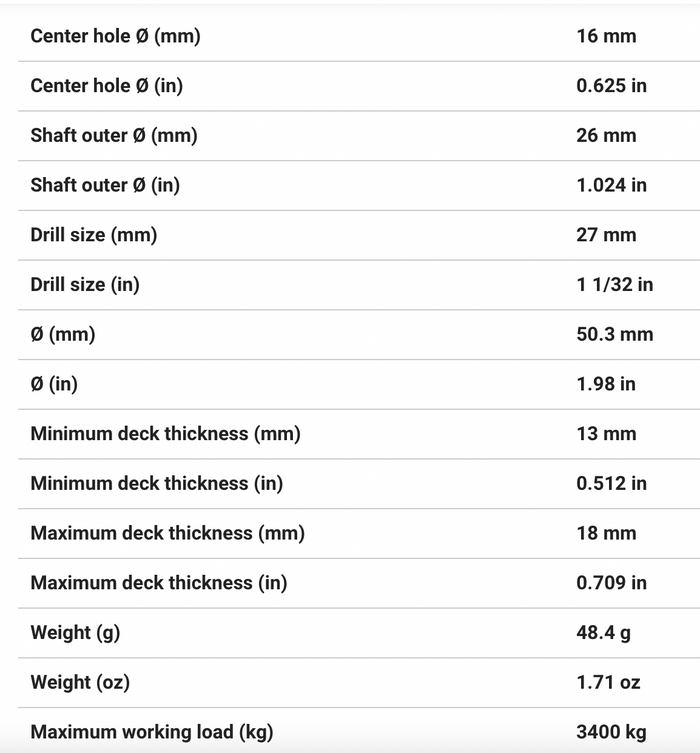Screen dimensions: 700x753
Task: Select Maximum deck thickness (mm) label
Action: click(x=168, y=534)
